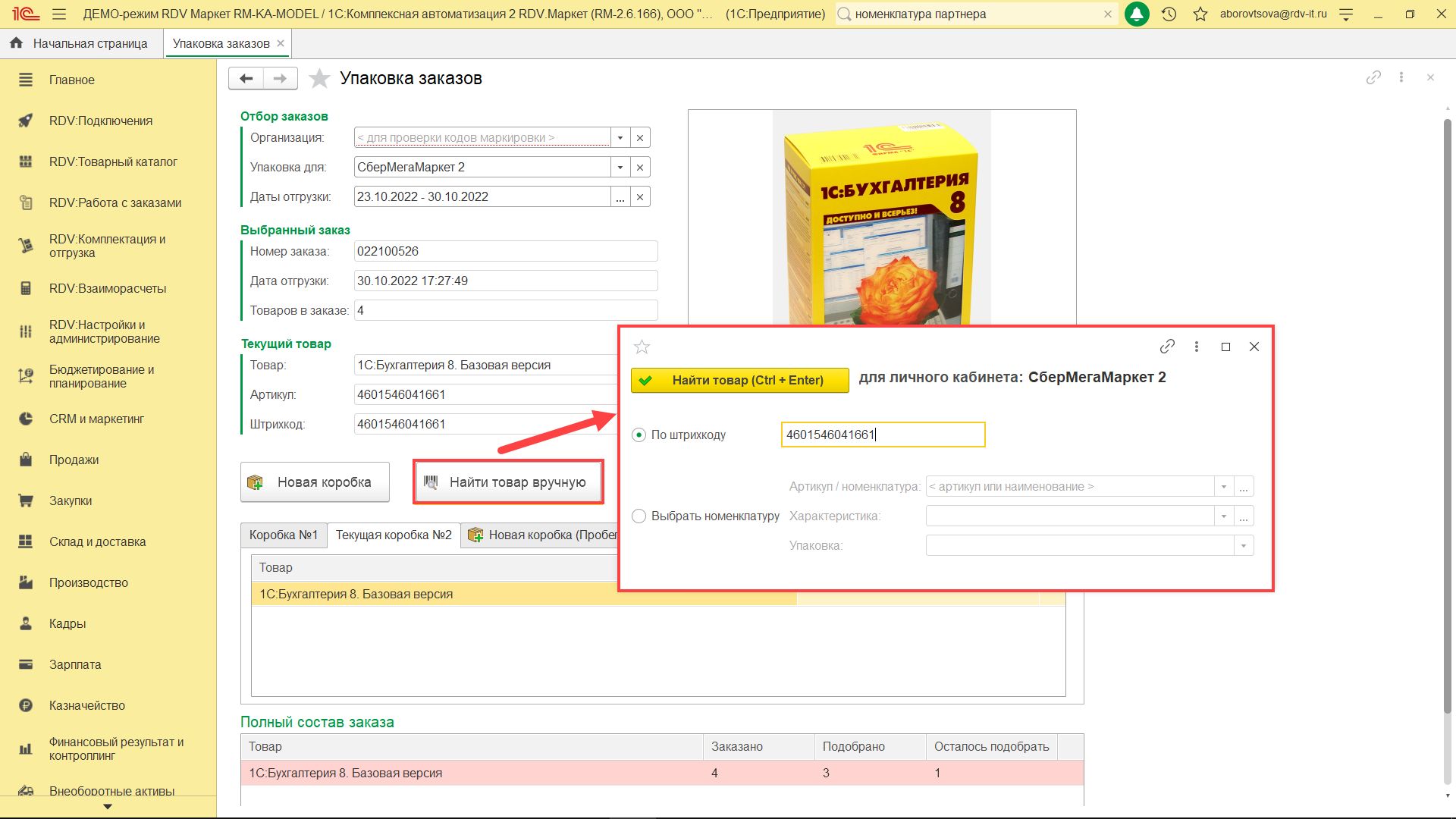Click the favorites star in title bar

(x=1200, y=14)
